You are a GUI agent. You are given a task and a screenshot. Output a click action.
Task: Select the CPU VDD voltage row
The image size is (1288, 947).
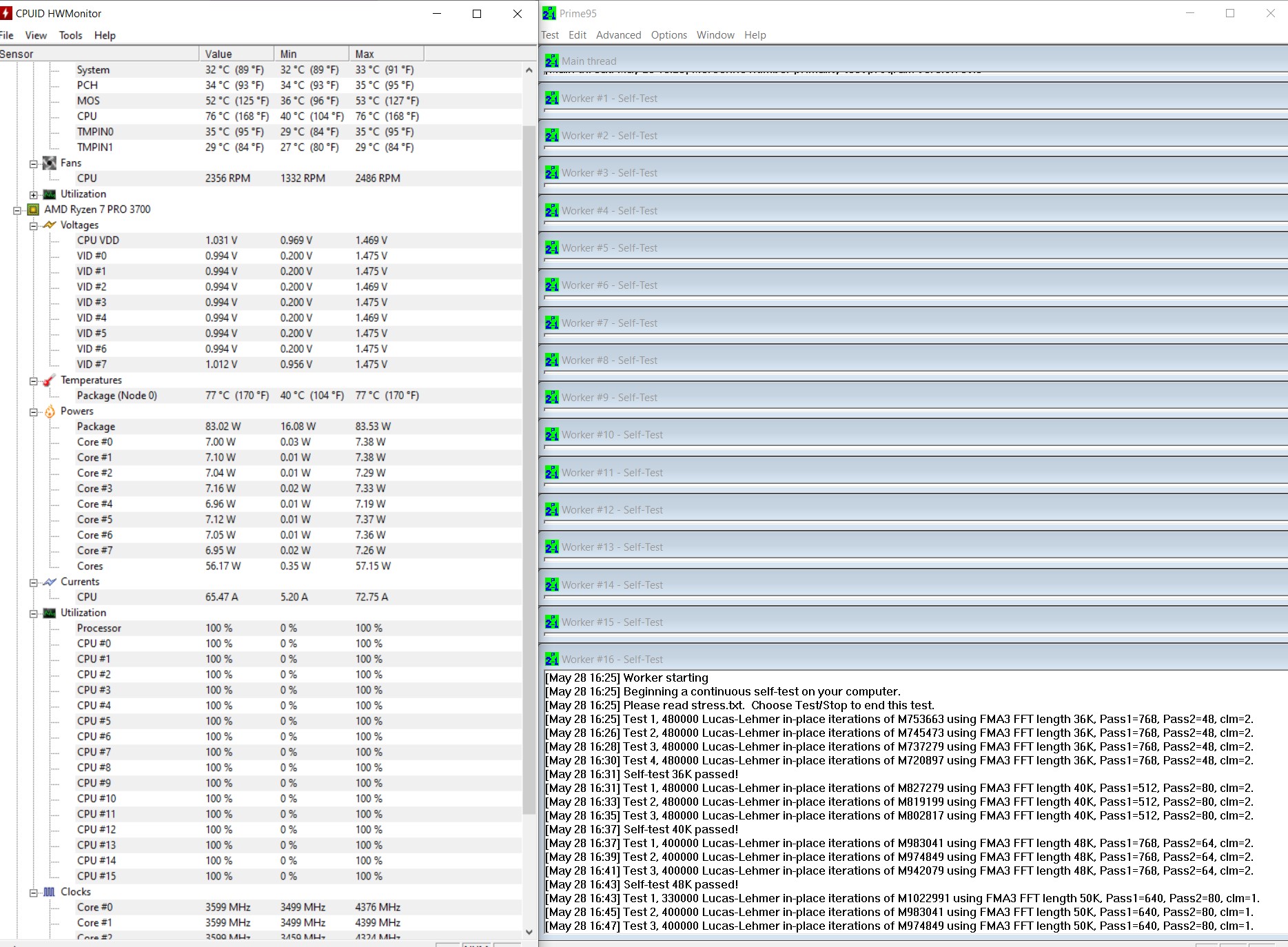(x=261, y=241)
